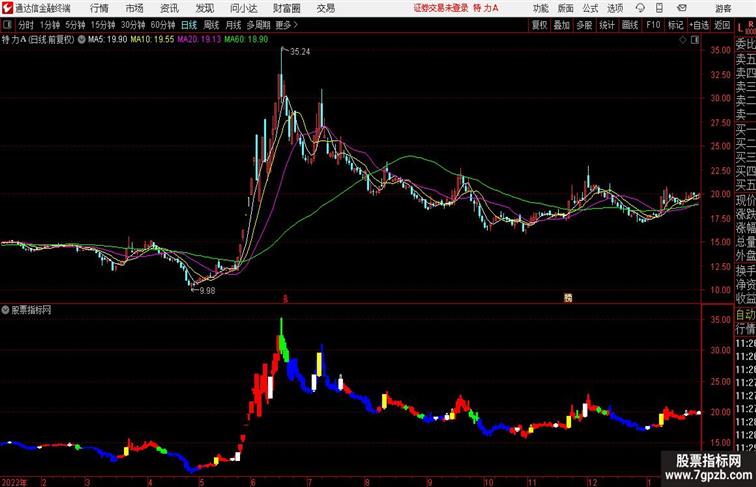Open the mobile phone icon

tap(659, 8)
